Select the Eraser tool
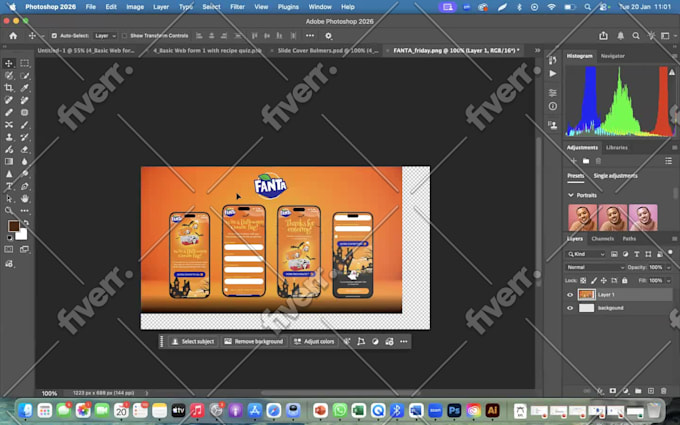 click(x=24, y=149)
